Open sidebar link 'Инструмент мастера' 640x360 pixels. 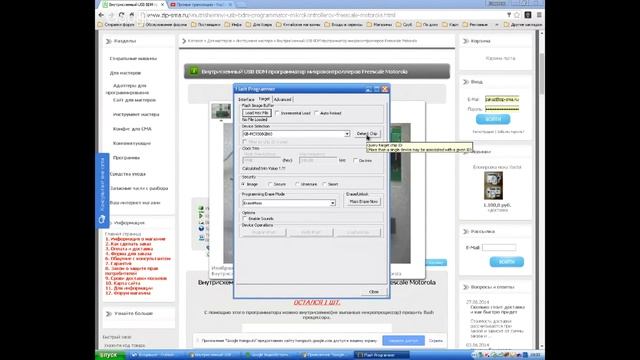point(136,115)
